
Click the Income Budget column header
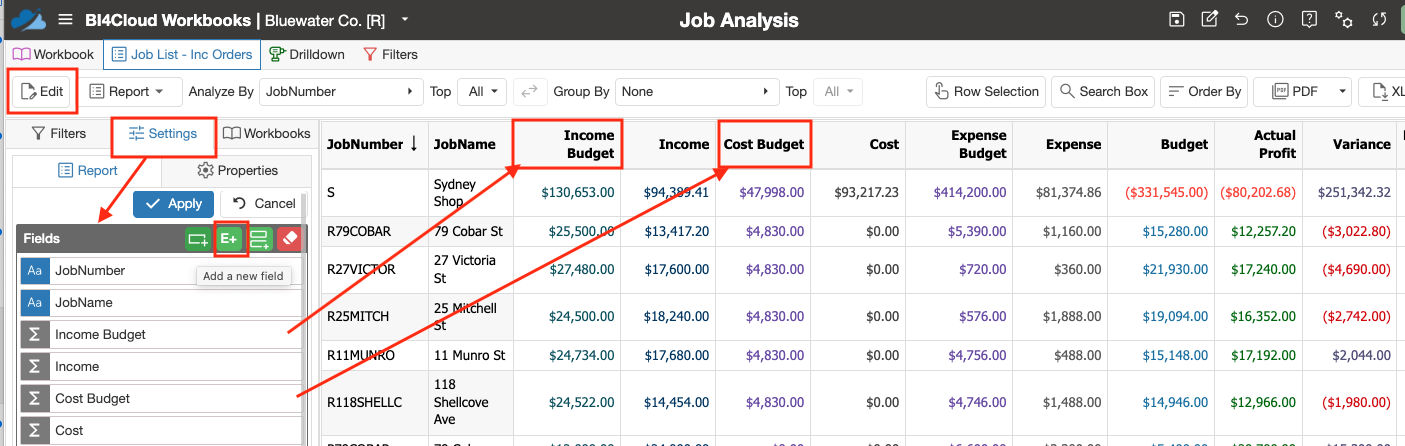tap(568, 144)
